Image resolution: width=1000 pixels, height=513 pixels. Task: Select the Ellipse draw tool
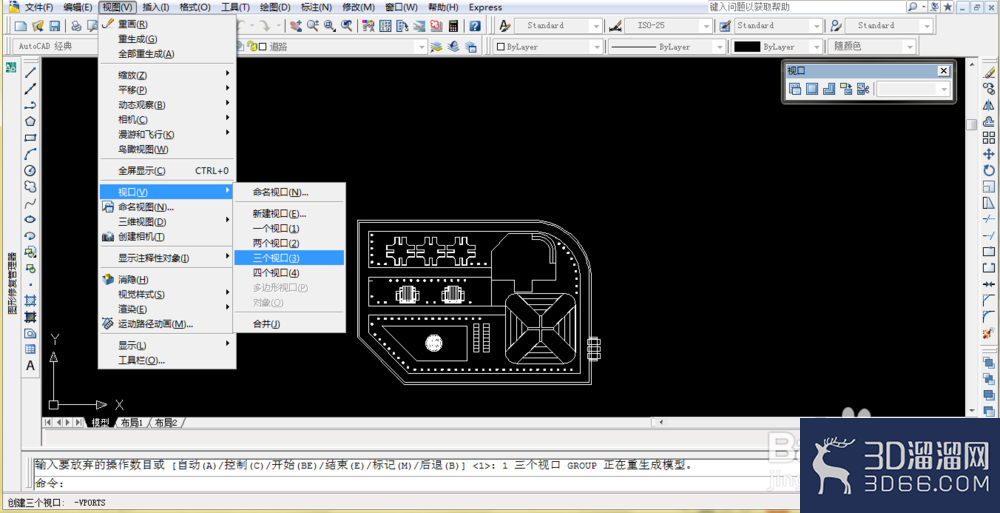click(30, 219)
